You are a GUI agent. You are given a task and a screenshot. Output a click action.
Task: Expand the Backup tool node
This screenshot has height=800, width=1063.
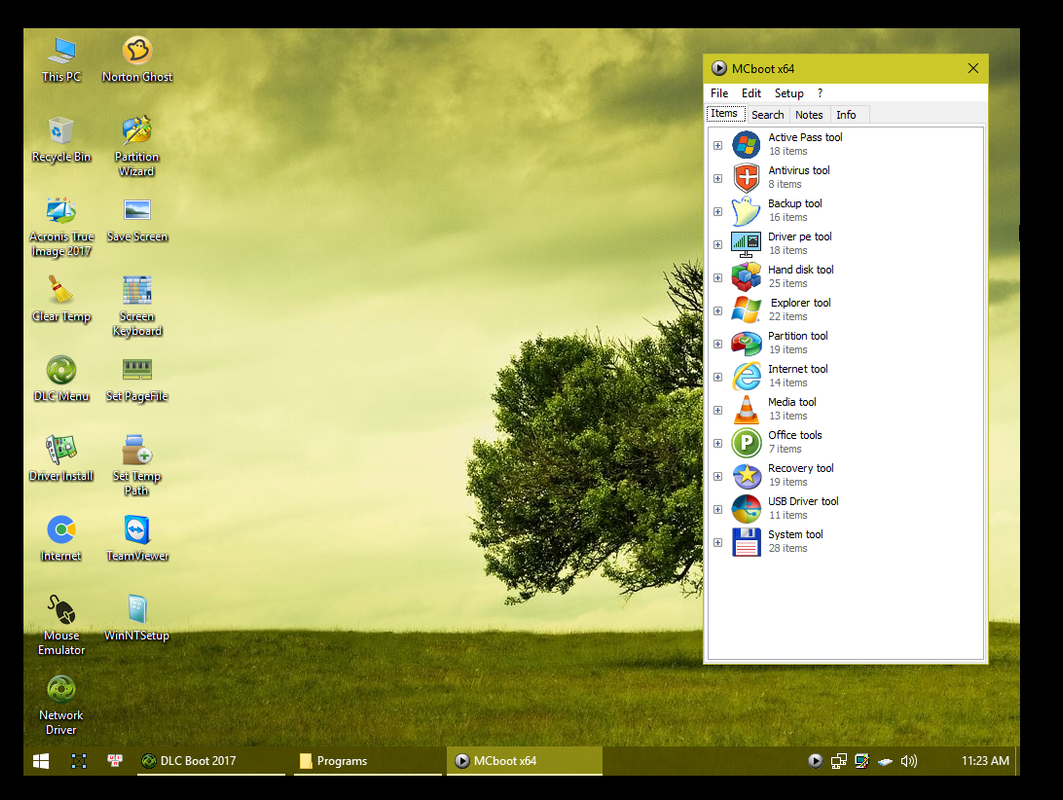[x=718, y=212]
